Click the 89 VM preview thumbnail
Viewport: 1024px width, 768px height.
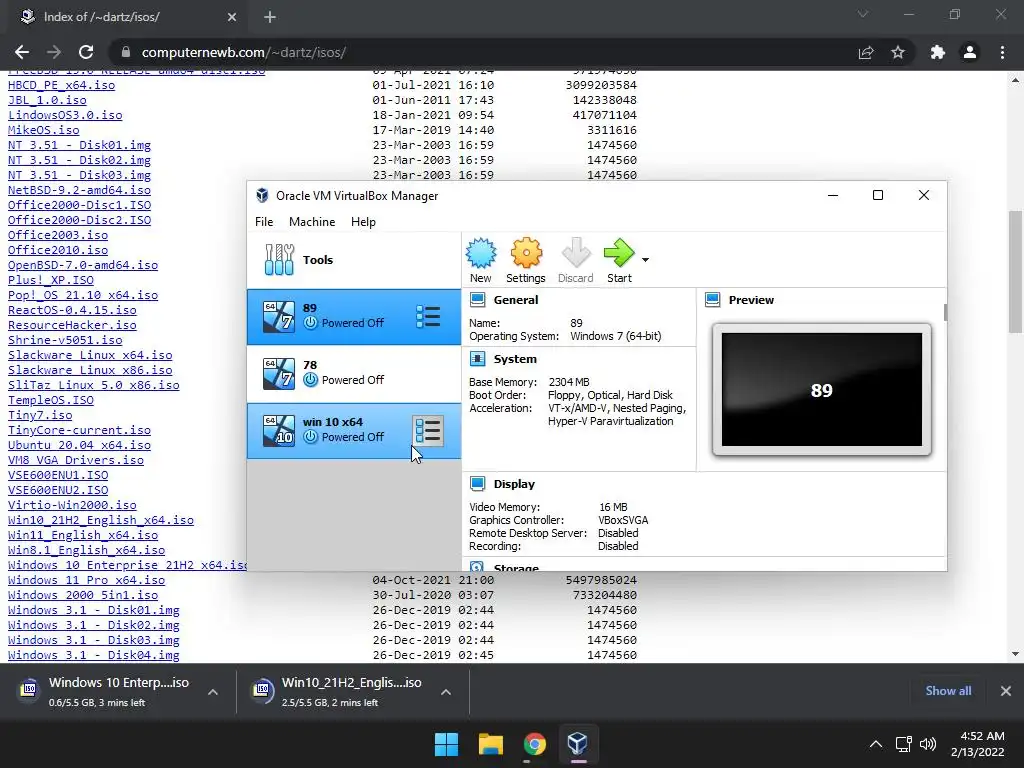(822, 390)
